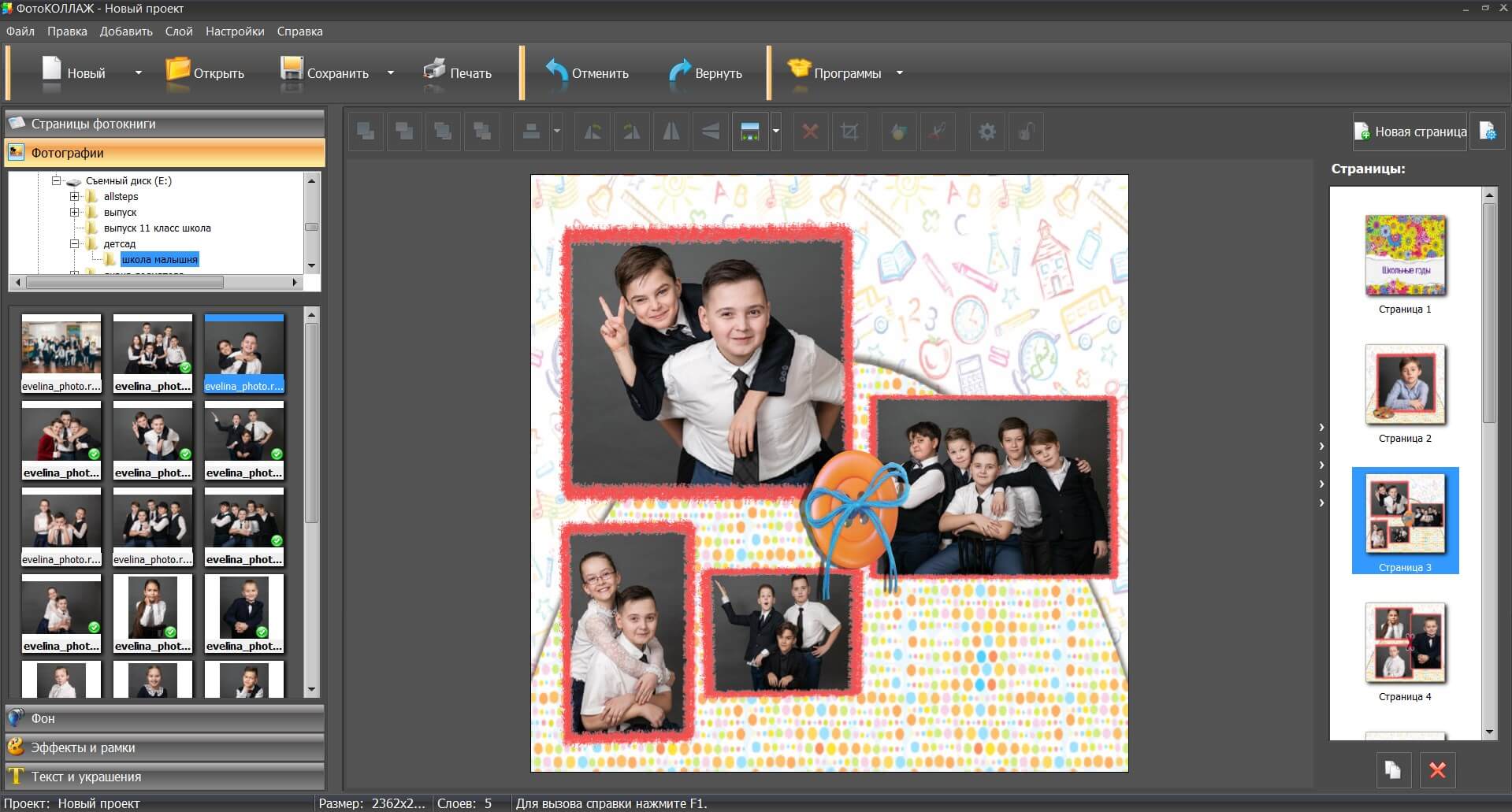Open the align objects dropdown arrow
The width and height of the screenshot is (1512, 812).
pos(557,132)
